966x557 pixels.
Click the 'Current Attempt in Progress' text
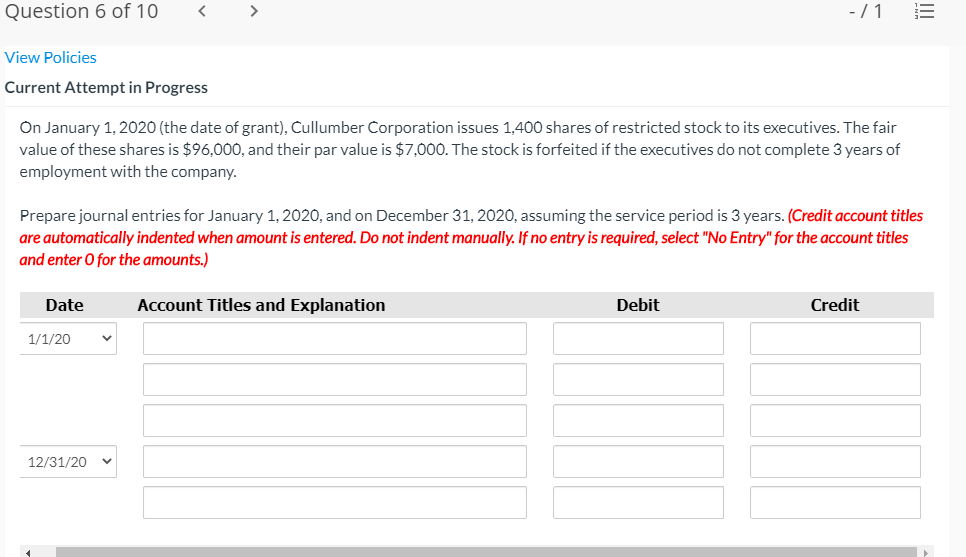[x=106, y=87]
